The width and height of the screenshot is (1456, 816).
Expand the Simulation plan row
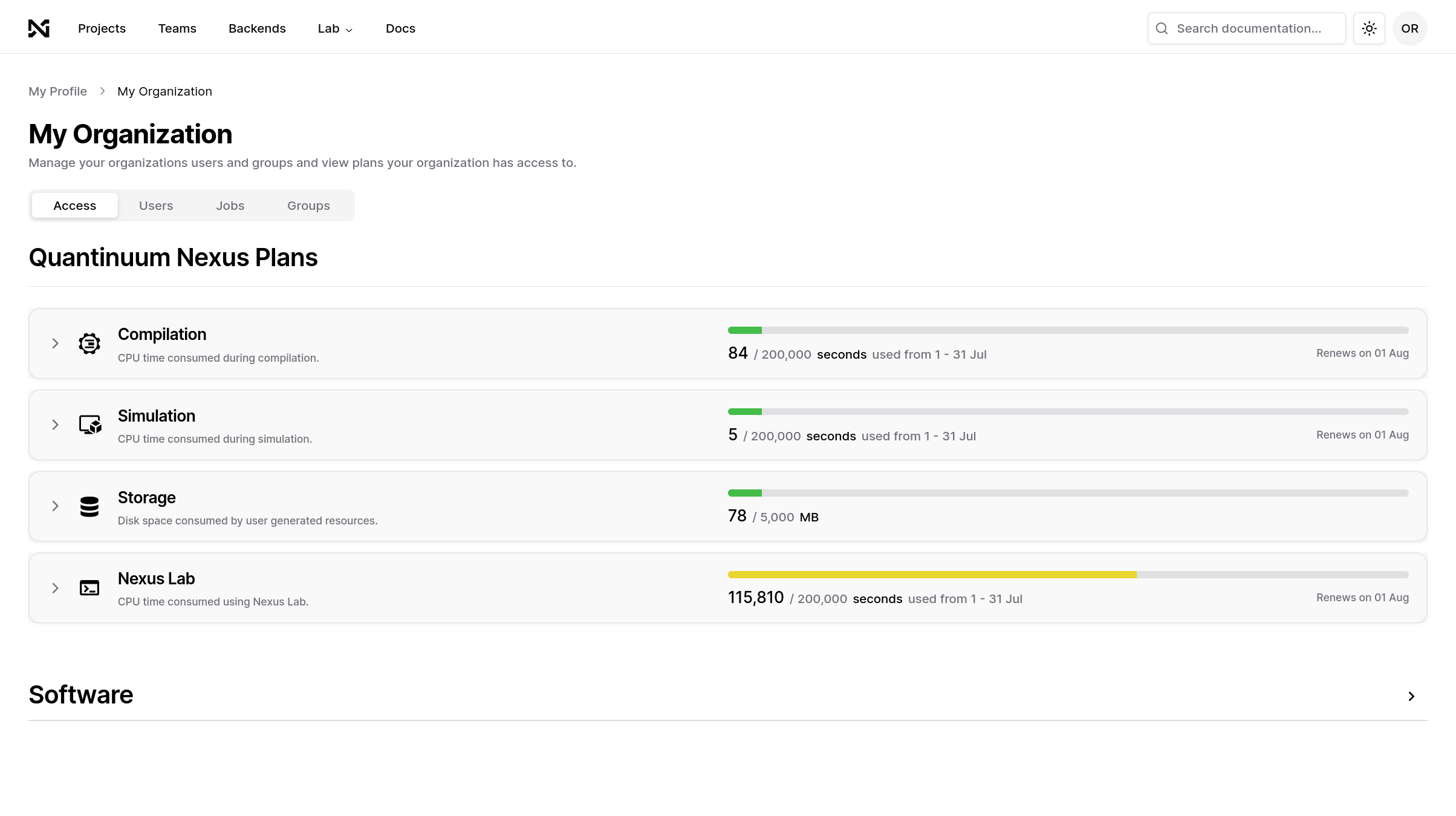[x=55, y=425]
